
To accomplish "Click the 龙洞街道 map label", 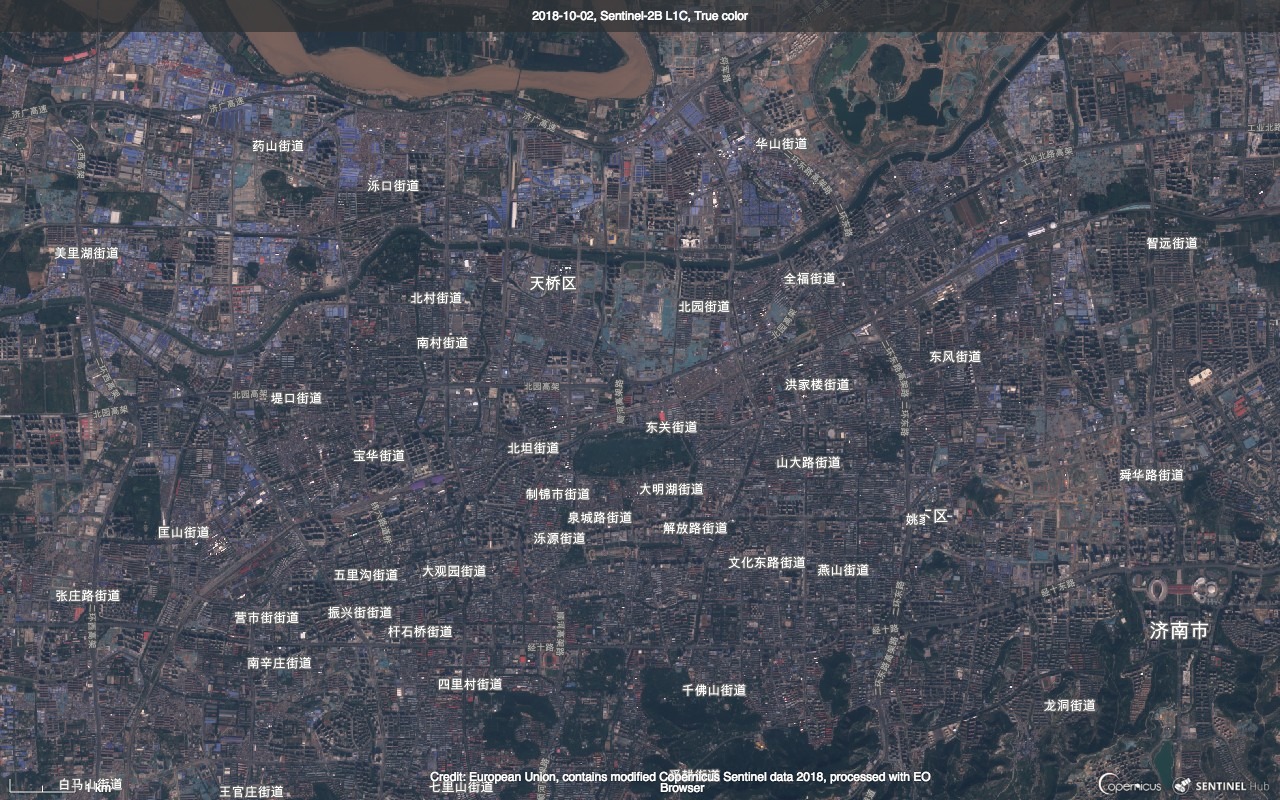I will click(x=1070, y=706).
